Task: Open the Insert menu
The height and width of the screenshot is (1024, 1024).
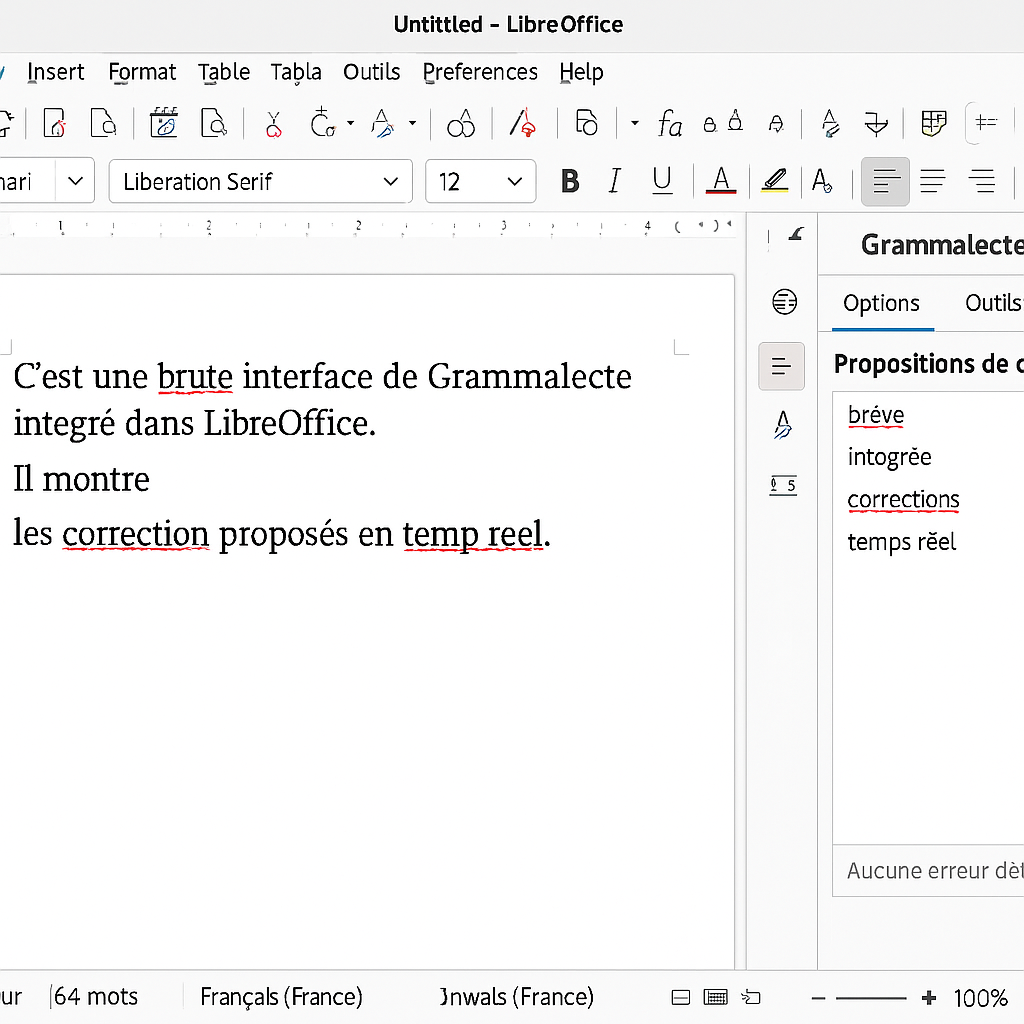Action: click(x=56, y=72)
